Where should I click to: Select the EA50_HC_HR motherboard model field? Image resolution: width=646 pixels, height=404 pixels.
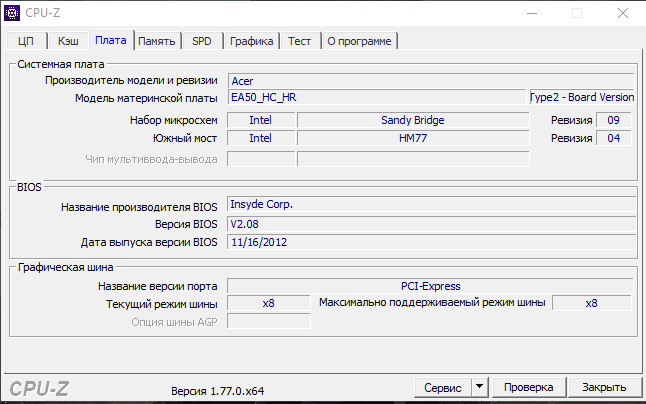click(377, 97)
